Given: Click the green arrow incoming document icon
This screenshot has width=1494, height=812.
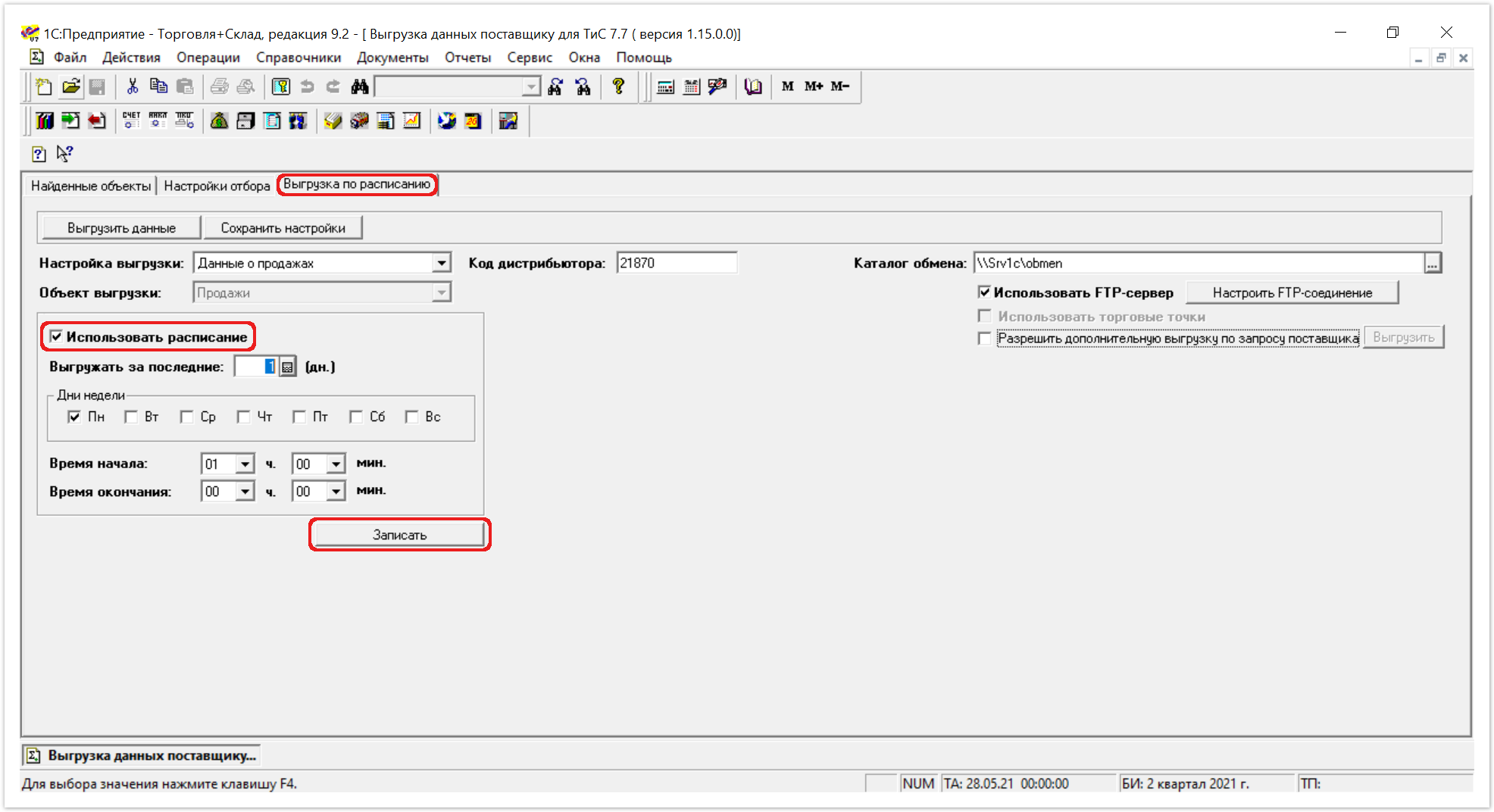Looking at the screenshot, I should [70, 120].
